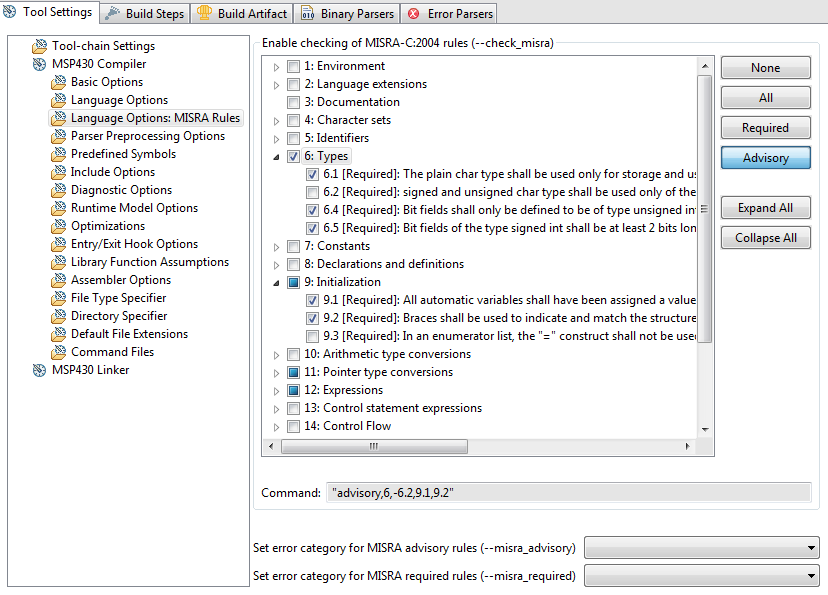Click the rules list scroll down arrow

(x=705, y=430)
